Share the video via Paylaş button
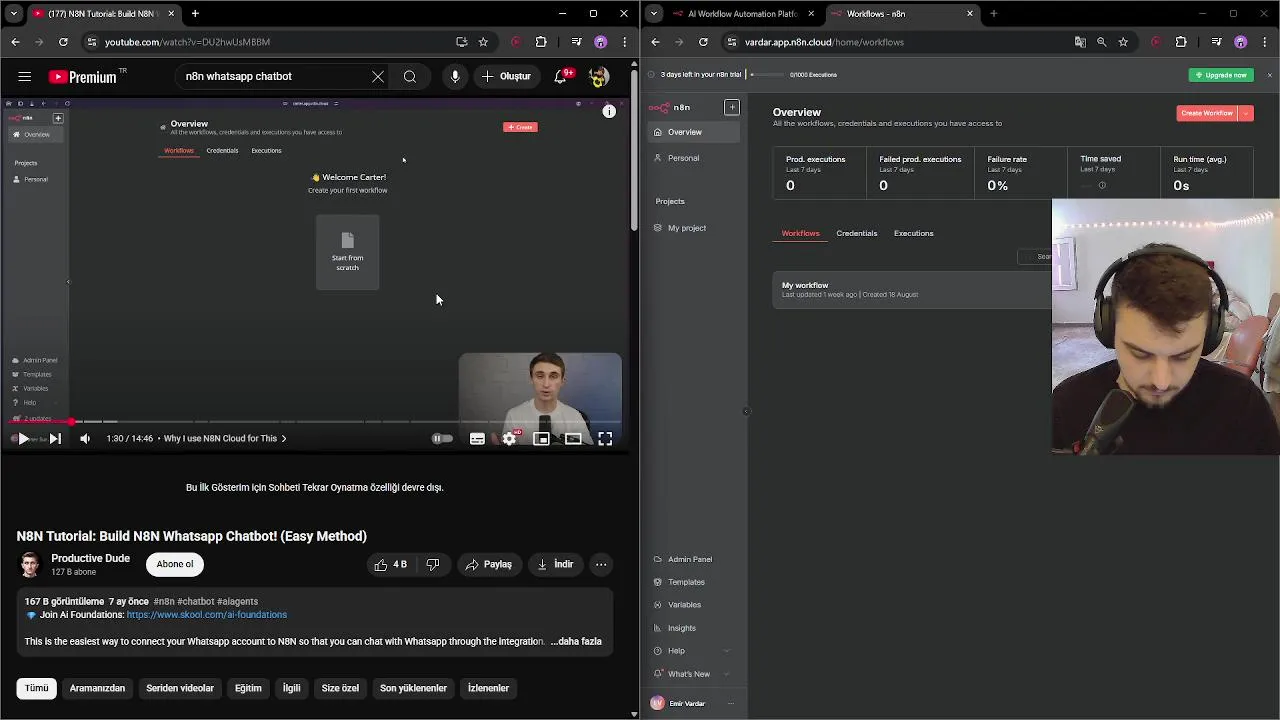 [x=489, y=564]
